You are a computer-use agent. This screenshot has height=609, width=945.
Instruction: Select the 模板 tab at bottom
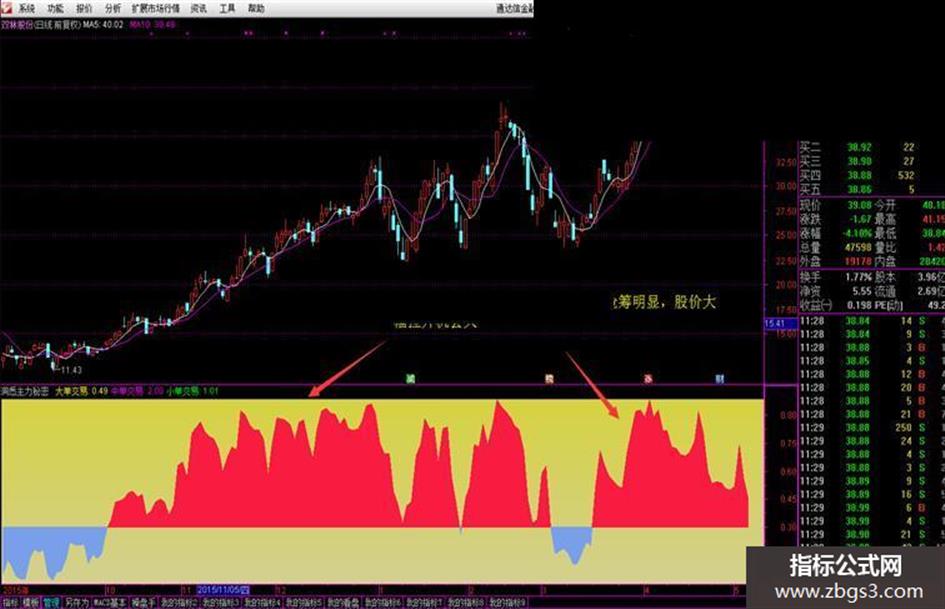tap(31, 602)
